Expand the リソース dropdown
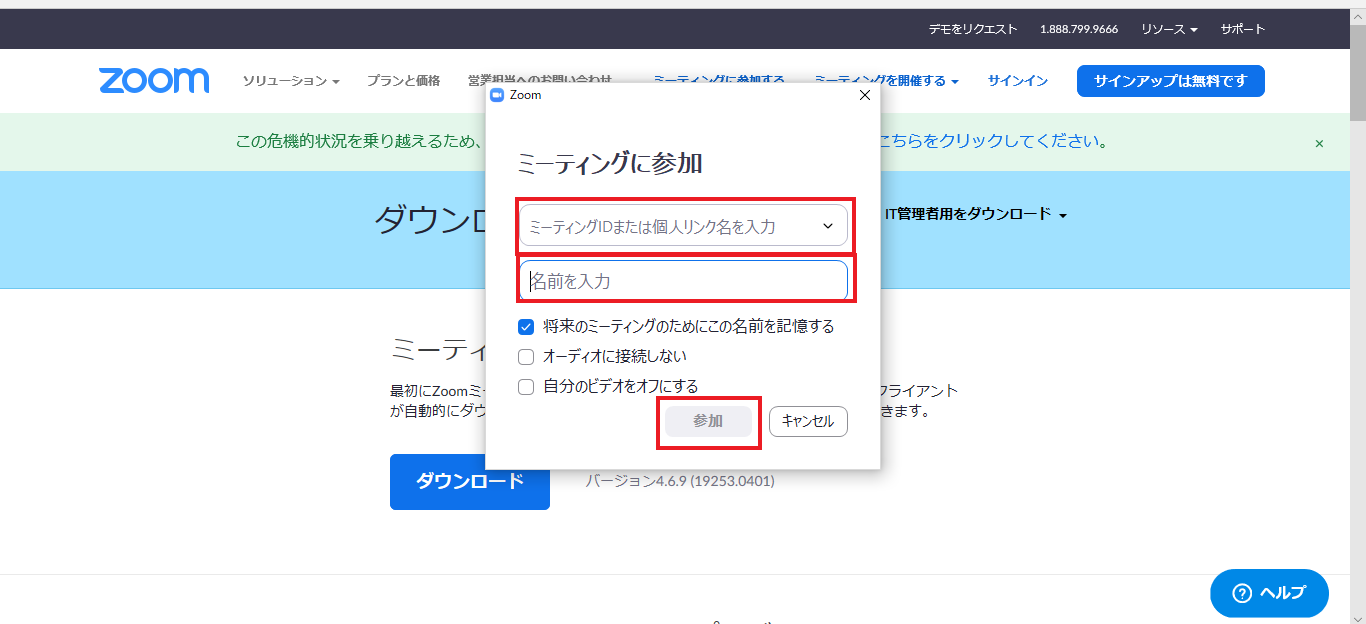The width and height of the screenshot is (1366, 624). [x=1169, y=29]
